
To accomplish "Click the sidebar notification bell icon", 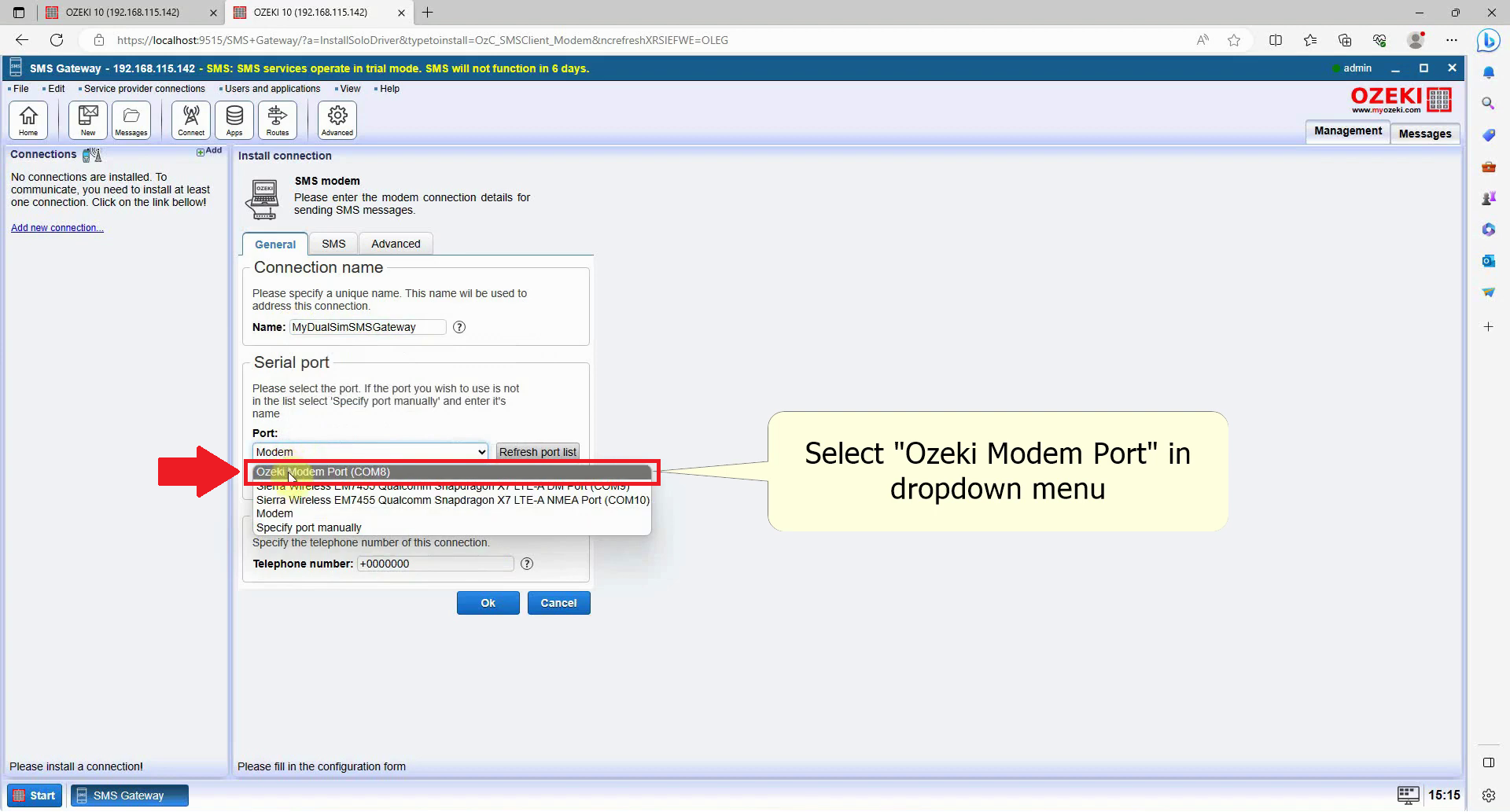I will (1488, 72).
